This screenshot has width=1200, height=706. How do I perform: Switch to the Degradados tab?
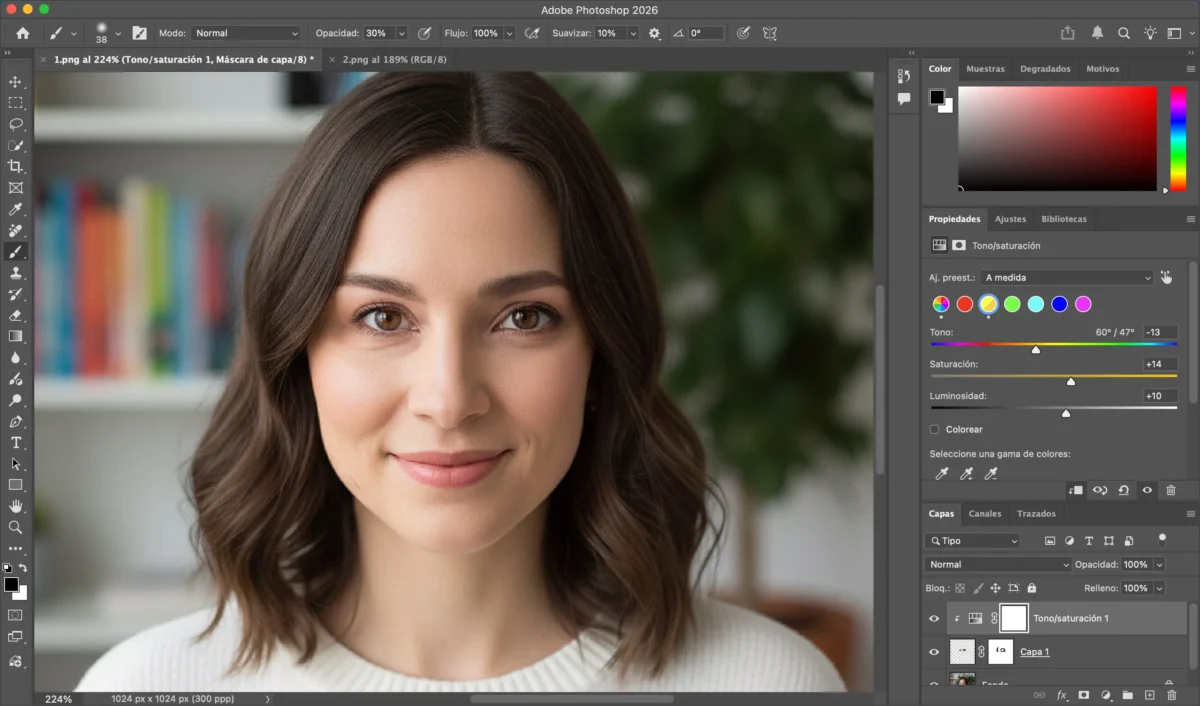(x=1045, y=69)
